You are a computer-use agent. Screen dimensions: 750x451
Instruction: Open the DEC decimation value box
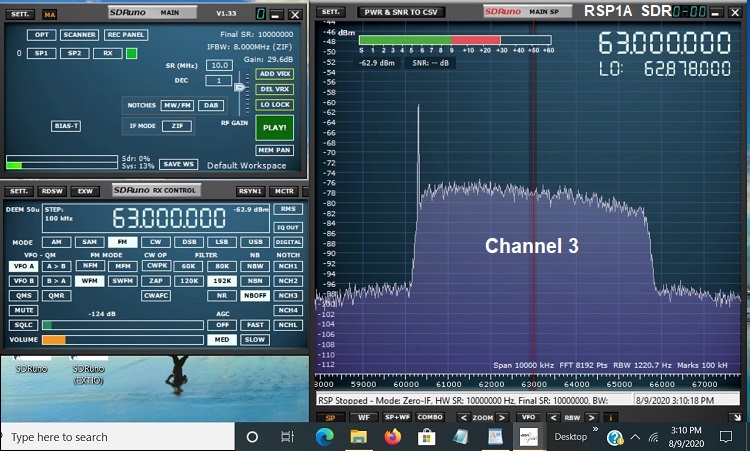pyautogui.click(x=218, y=80)
